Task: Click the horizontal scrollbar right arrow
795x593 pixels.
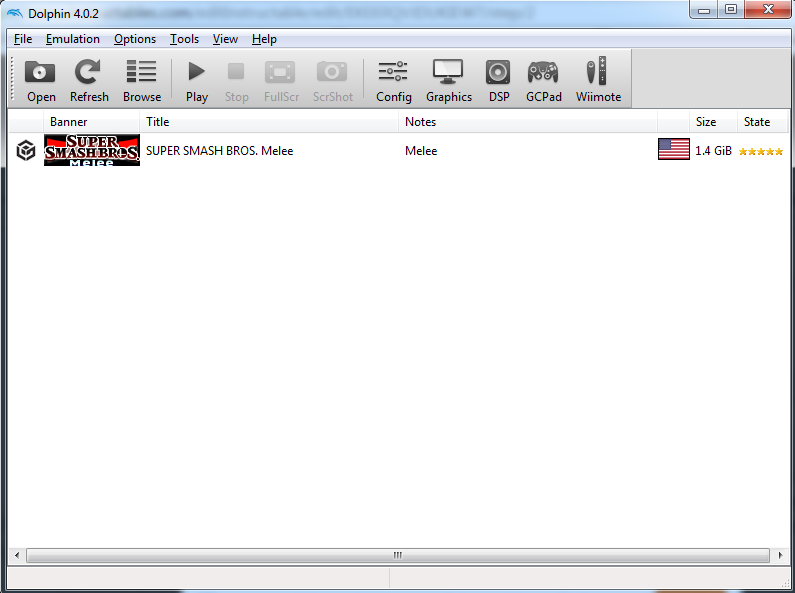Action: (x=780, y=555)
